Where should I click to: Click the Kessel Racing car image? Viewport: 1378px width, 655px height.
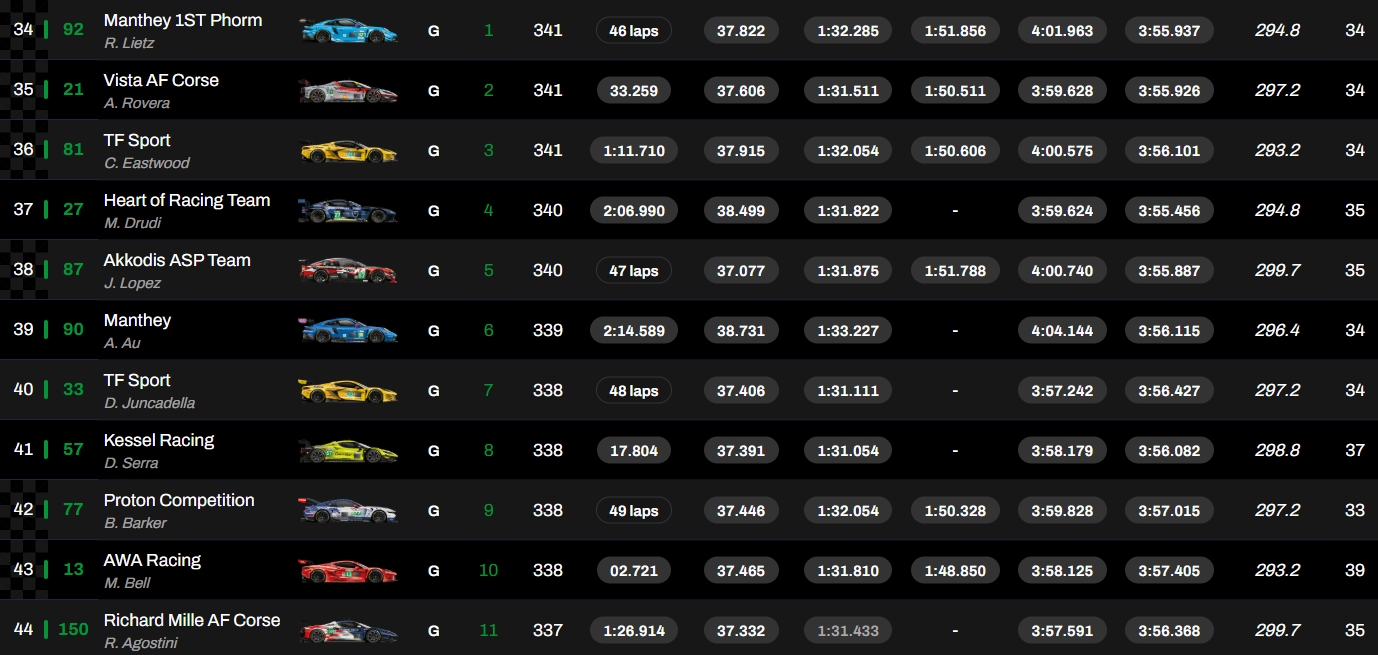click(348, 451)
